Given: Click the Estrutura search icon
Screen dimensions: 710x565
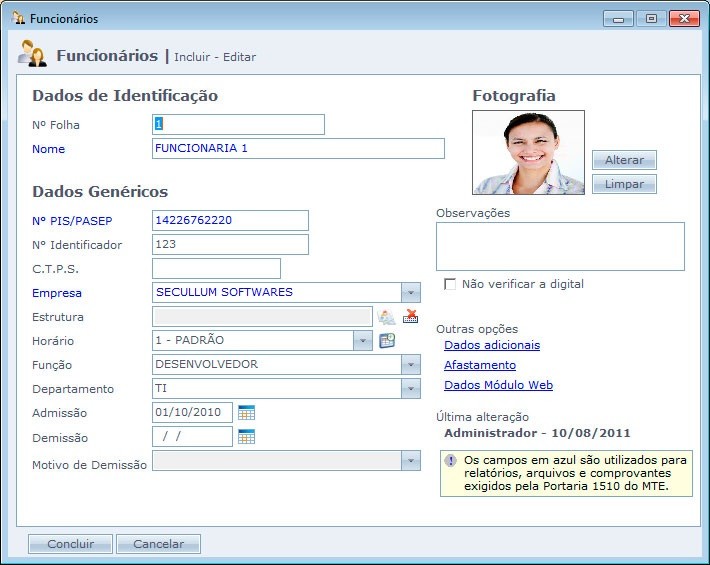Looking at the screenshot, I should [x=387, y=317].
